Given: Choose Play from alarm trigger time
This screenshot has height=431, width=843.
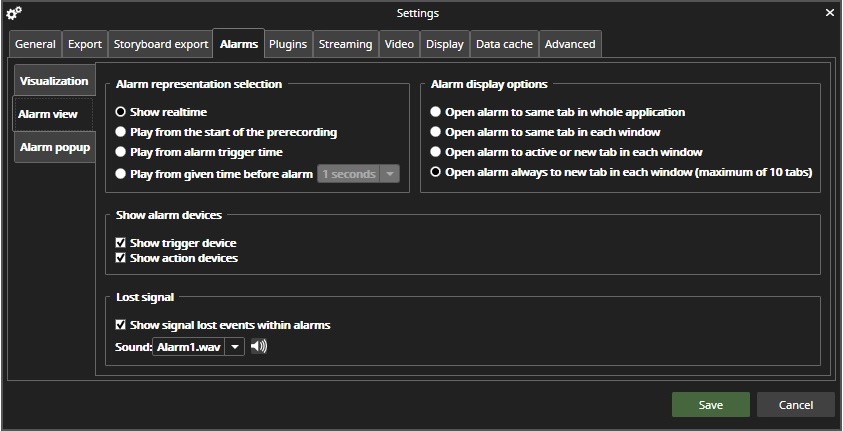Looking at the screenshot, I should tap(121, 153).
